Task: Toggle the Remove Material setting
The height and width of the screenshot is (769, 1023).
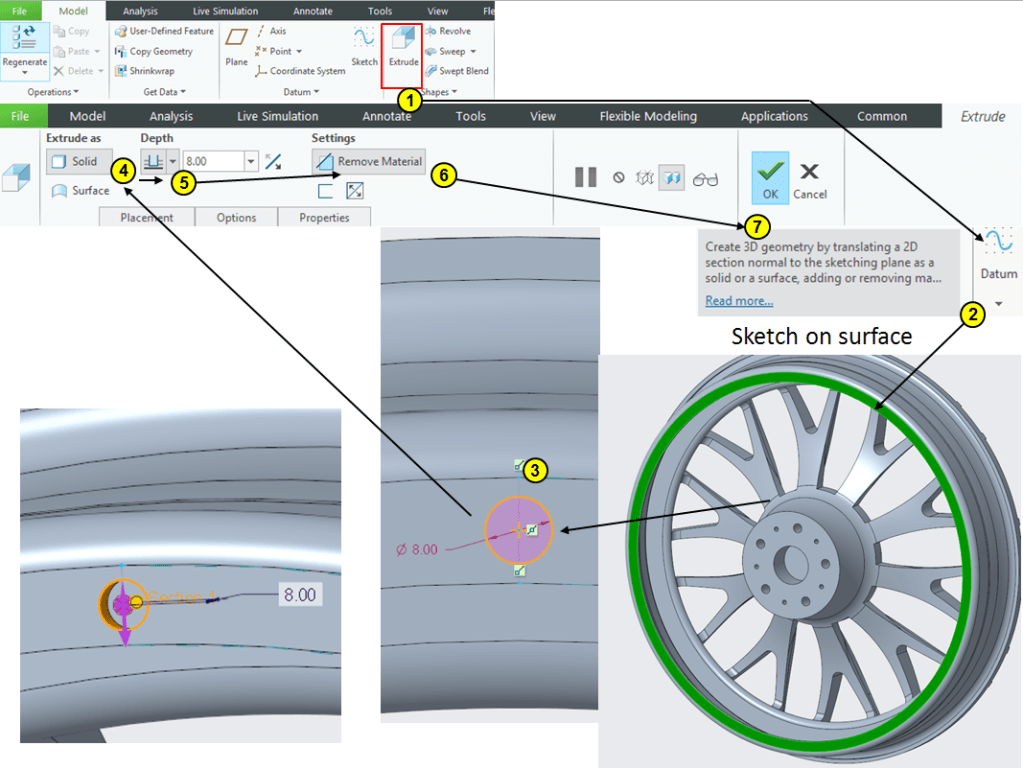Action: [368, 161]
